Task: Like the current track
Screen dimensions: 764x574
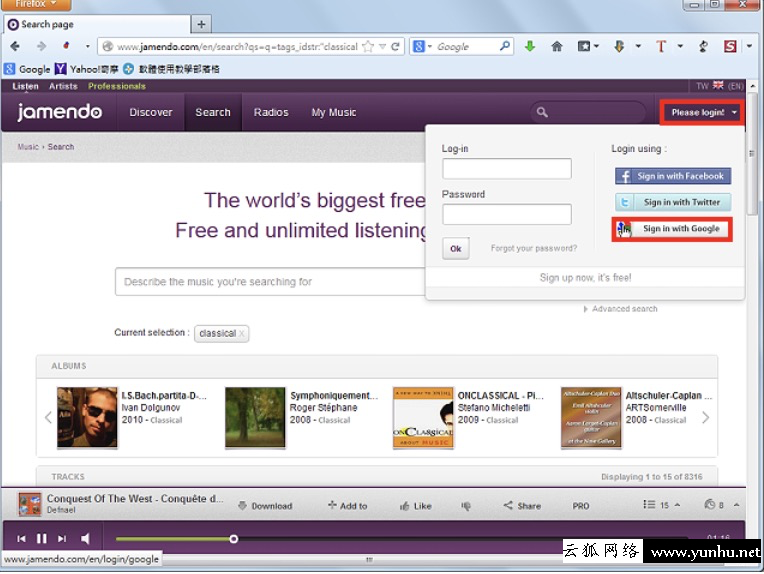Action: pyautogui.click(x=416, y=506)
